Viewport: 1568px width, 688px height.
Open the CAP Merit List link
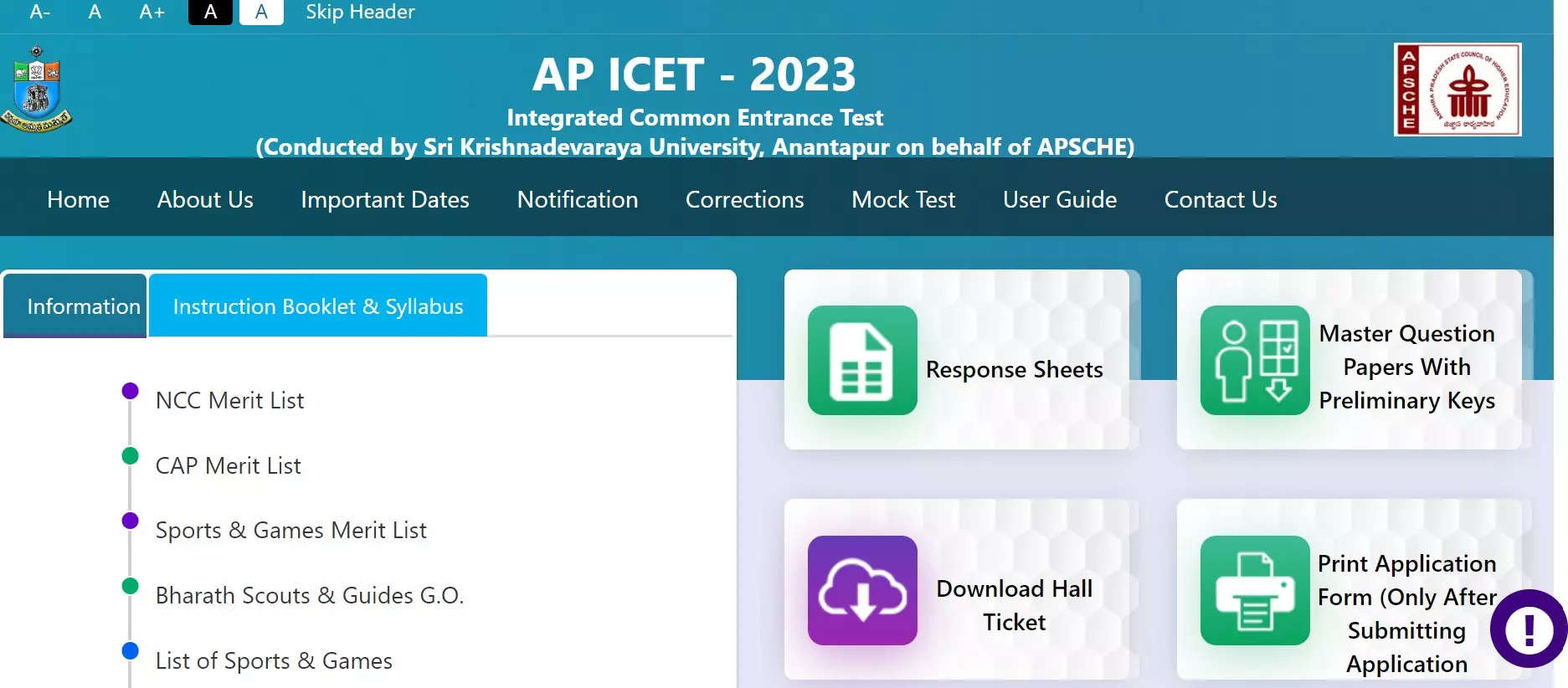pyautogui.click(x=229, y=465)
